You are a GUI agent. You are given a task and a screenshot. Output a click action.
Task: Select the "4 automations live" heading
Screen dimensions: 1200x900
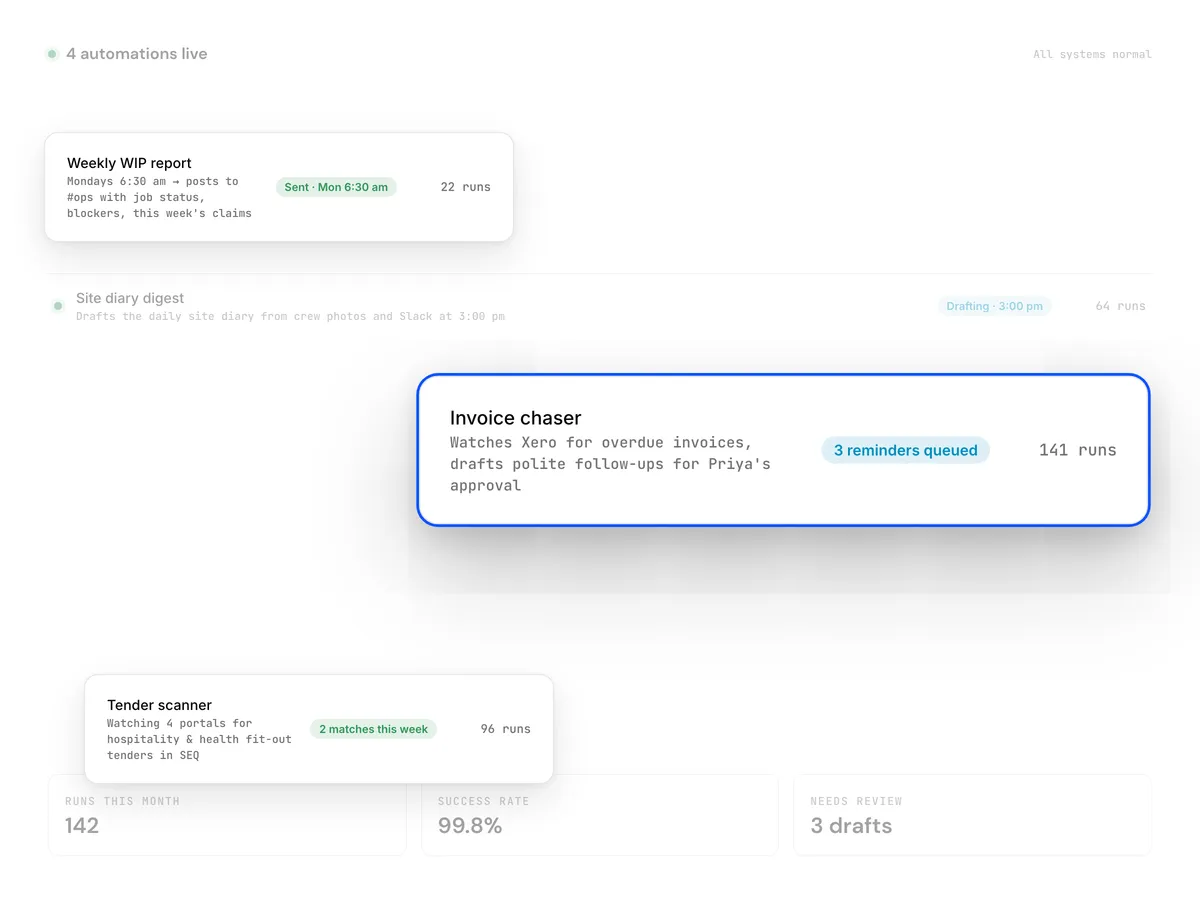click(x=137, y=54)
